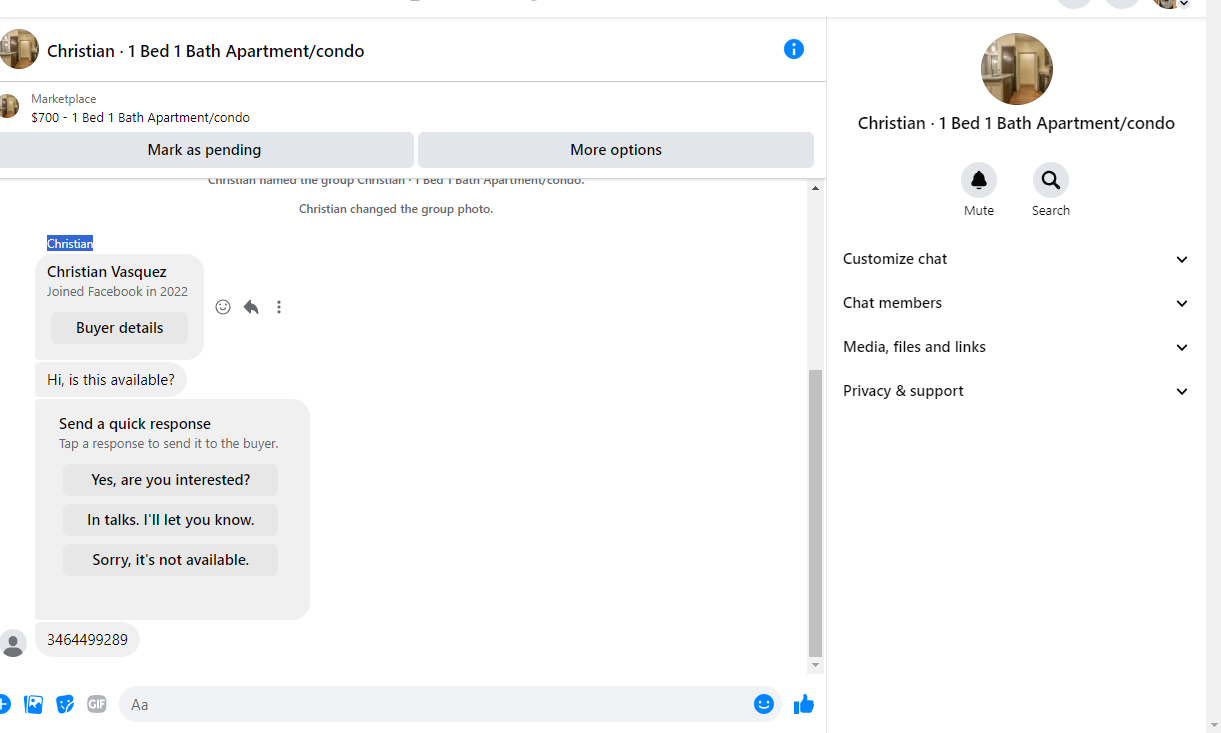Screen dimensions: 1221x733
Task: Expand Chat members section
Action: (x=1017, y=303)
